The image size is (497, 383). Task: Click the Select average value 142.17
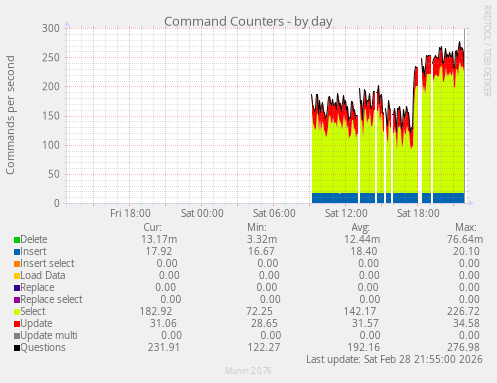[x=360, y=311]
